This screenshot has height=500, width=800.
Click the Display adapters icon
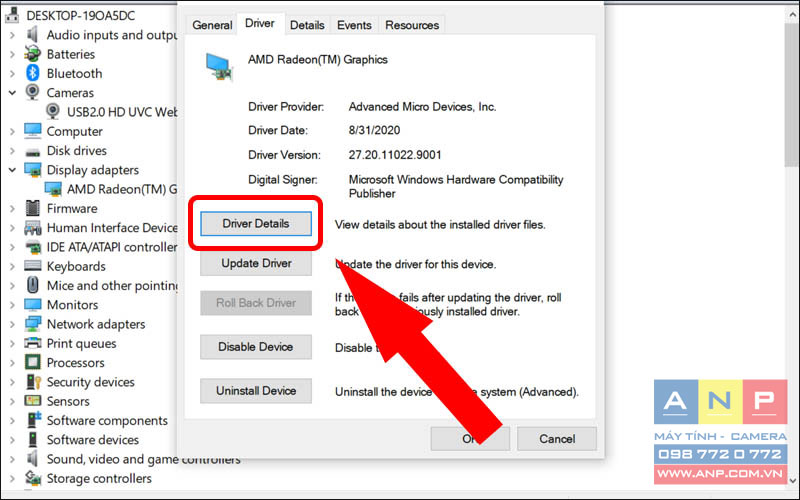(x=33, y=170)
